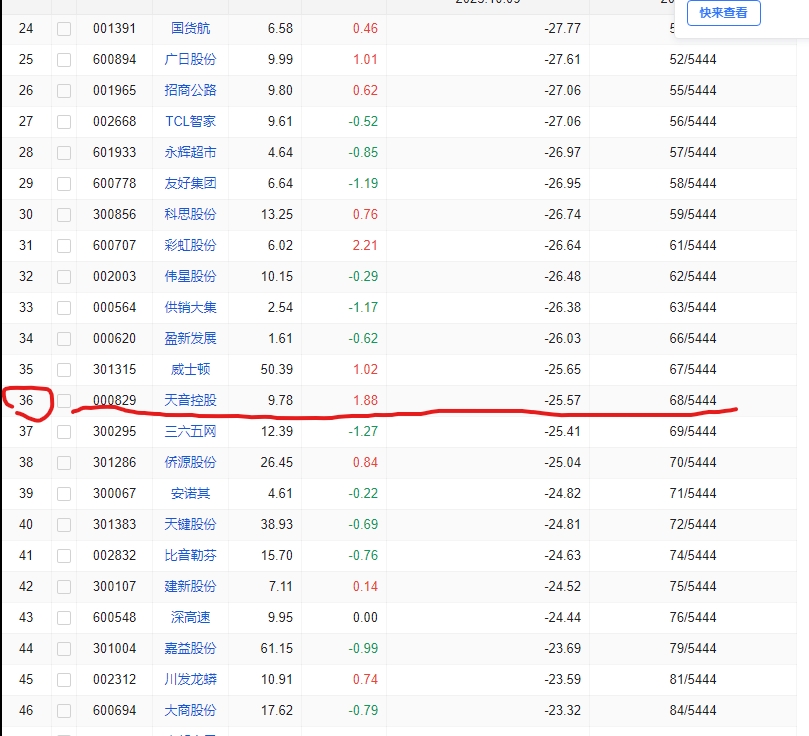Open the 伟星股份 link
The height and width of the screenshot is (736, 809).
(190, 276)
